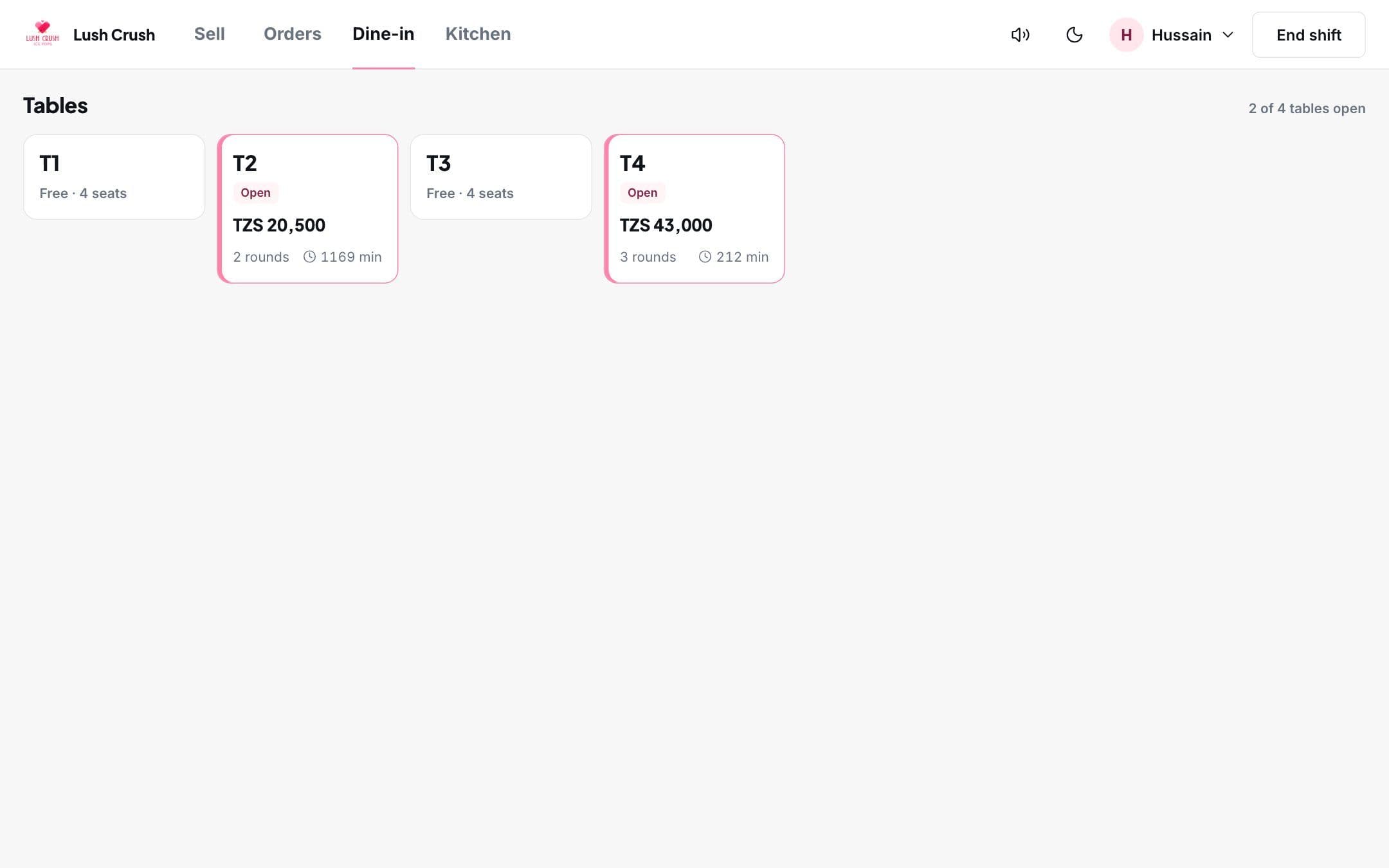Image resolution: width=1389 pixels, height=868 pixels.
Task: Open the Sell tab
Action: point(210,33)
